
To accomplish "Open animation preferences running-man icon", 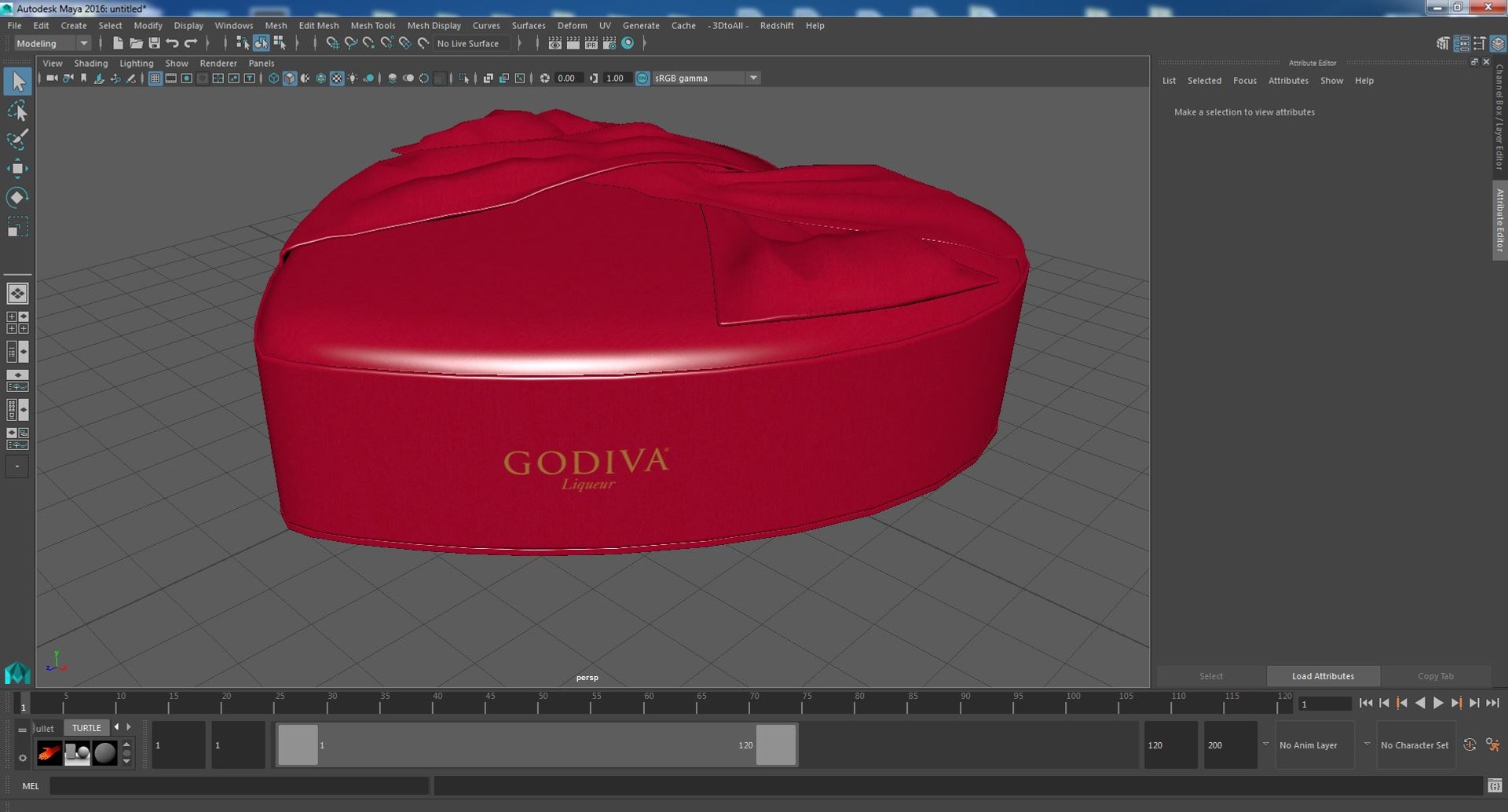I will [x=1493, y=744].
